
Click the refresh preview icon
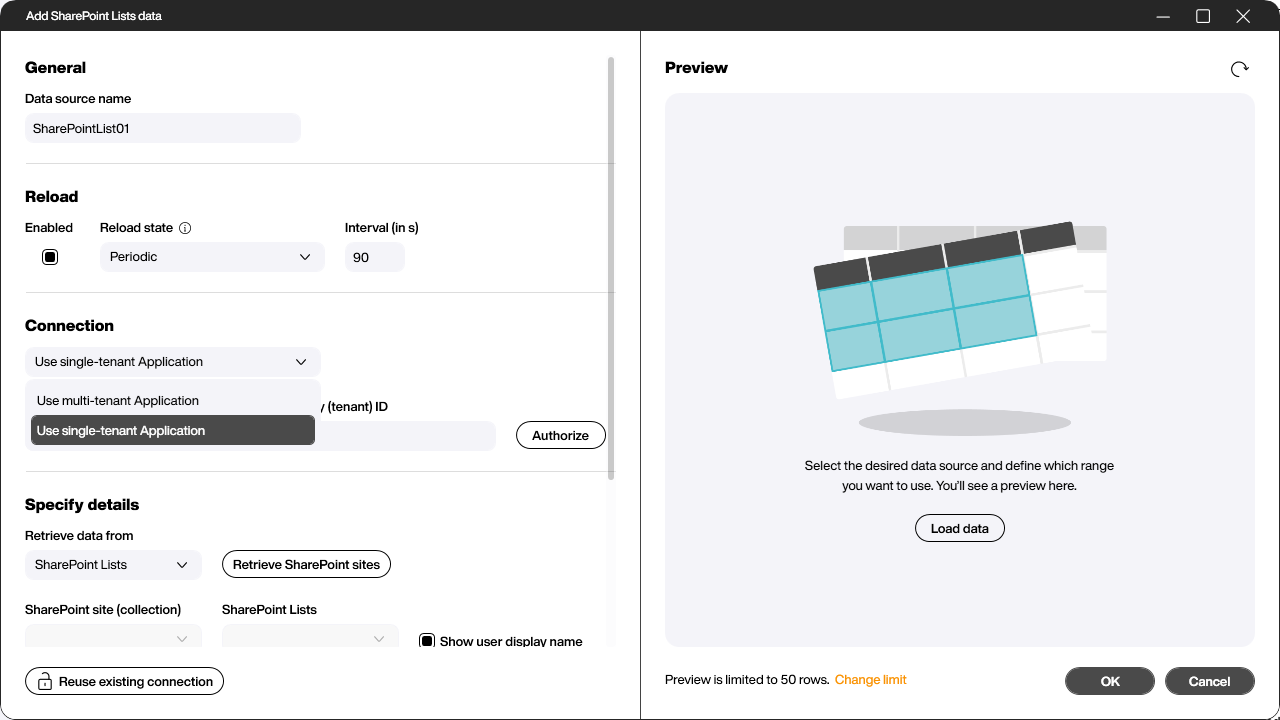click(x=1239, y=69)
